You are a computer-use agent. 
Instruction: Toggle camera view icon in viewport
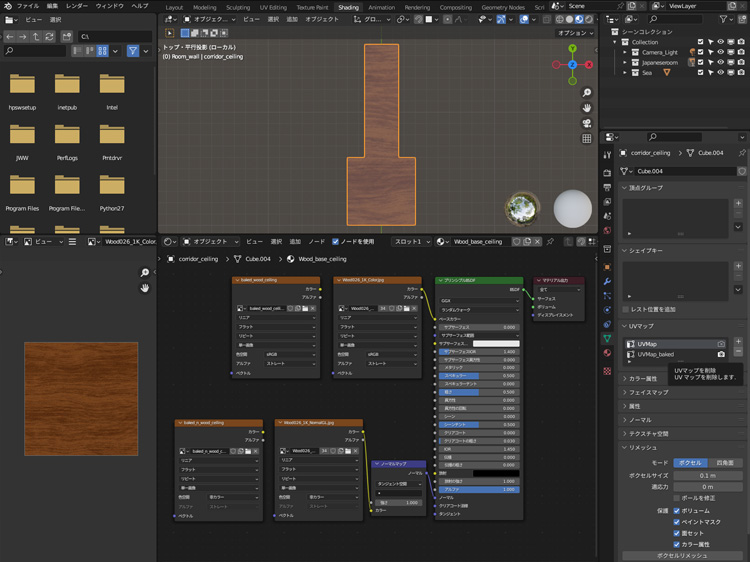tap(587, 123)
